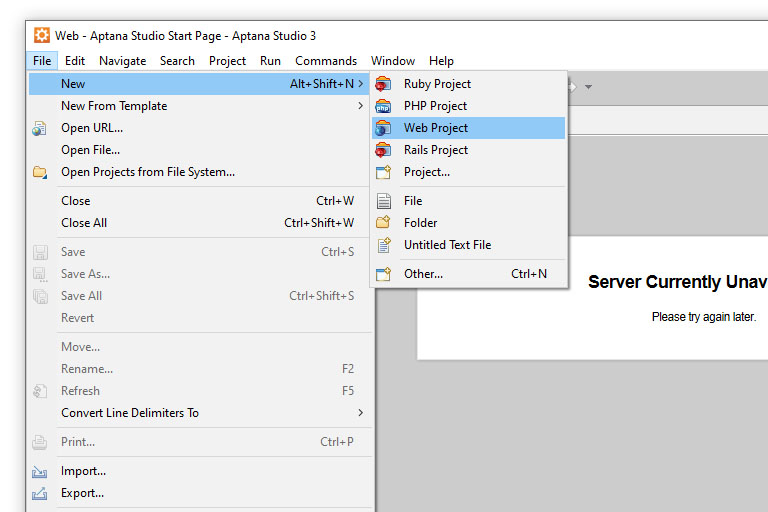Click the Project... wizard icon
Viewport: 768px width, 512px height.
coord(383,172)
